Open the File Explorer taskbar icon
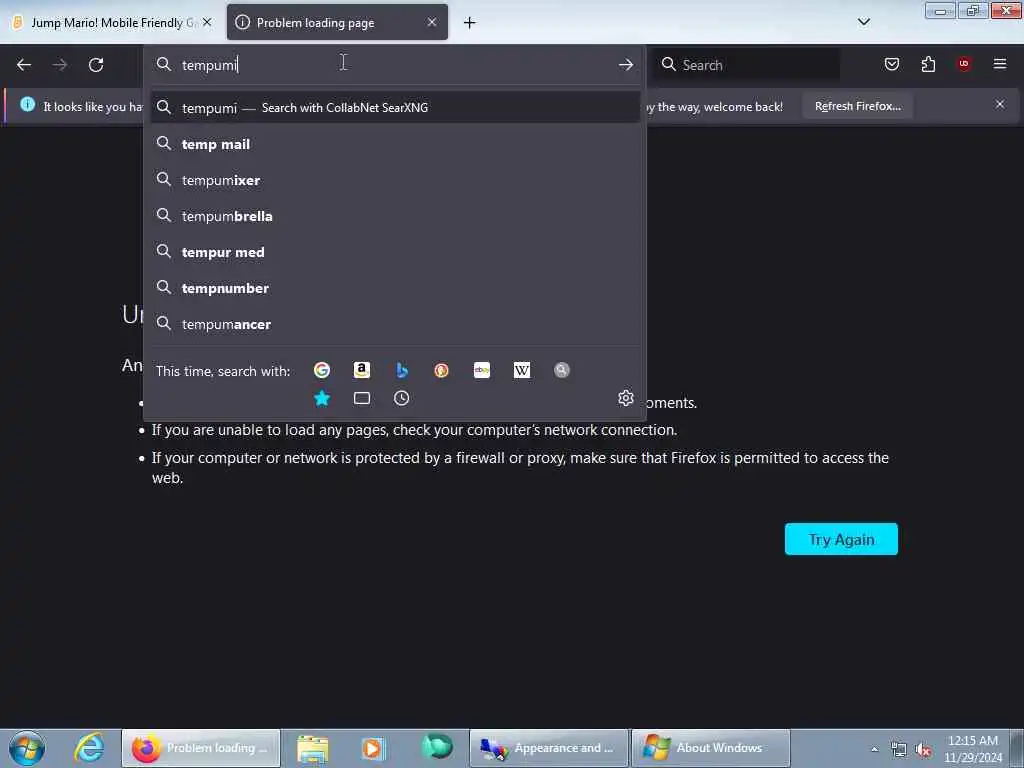 tap(313, 748)
